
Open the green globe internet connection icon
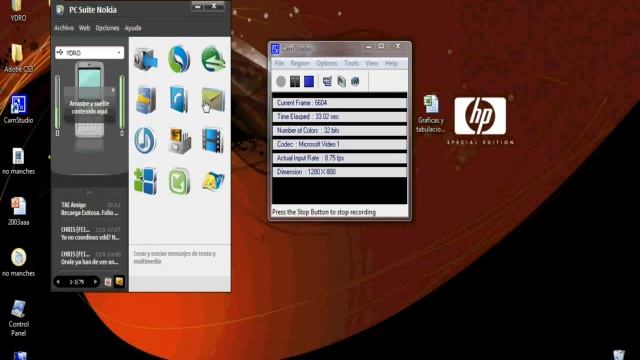click(213, 59)
